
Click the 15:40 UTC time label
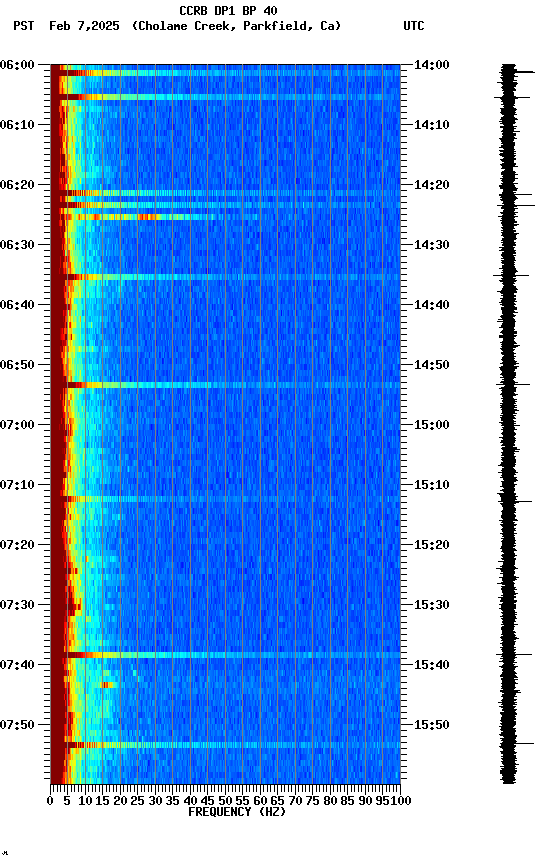pos(432,666)
